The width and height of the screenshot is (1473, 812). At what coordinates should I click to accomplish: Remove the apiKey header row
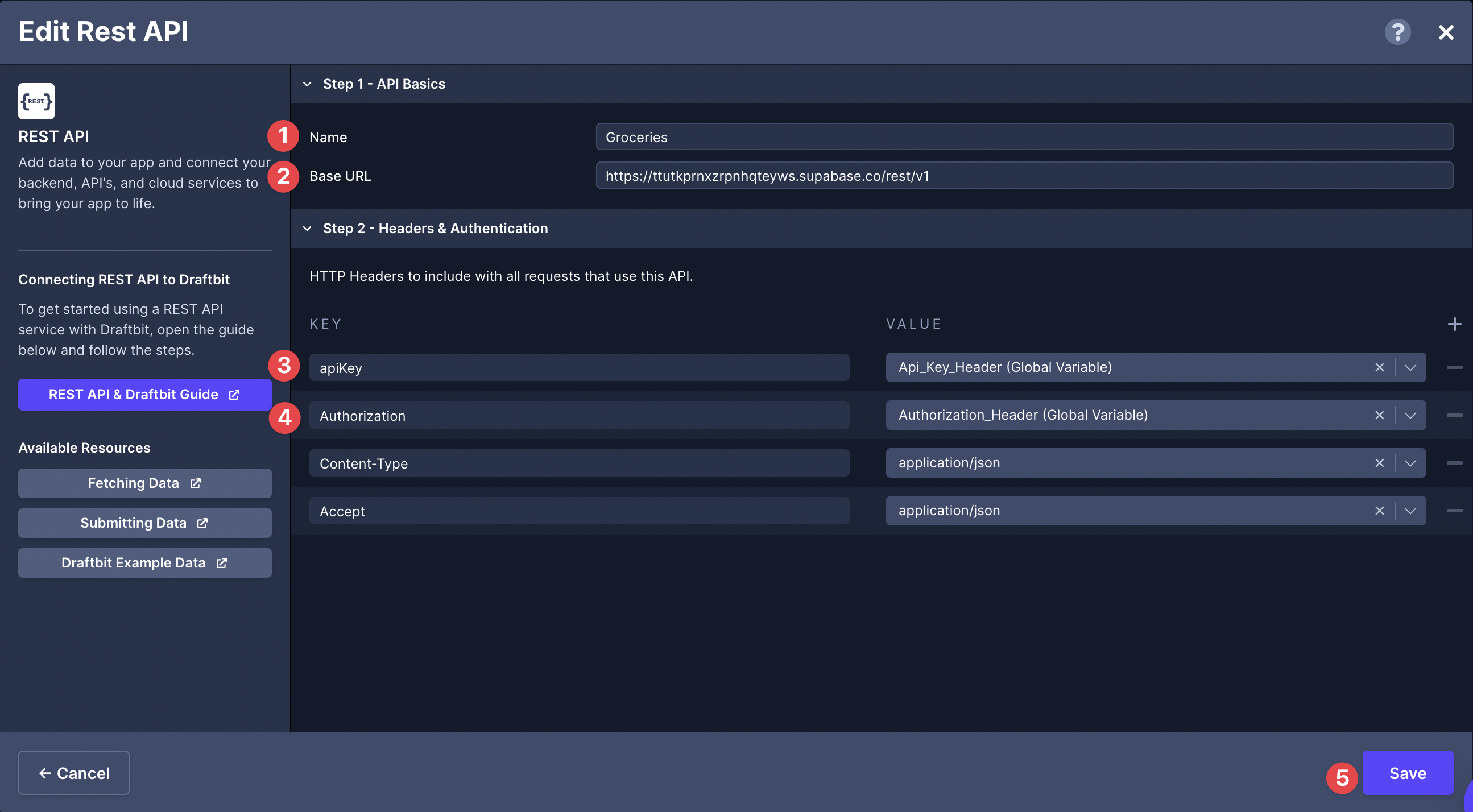coord(1455,367)
